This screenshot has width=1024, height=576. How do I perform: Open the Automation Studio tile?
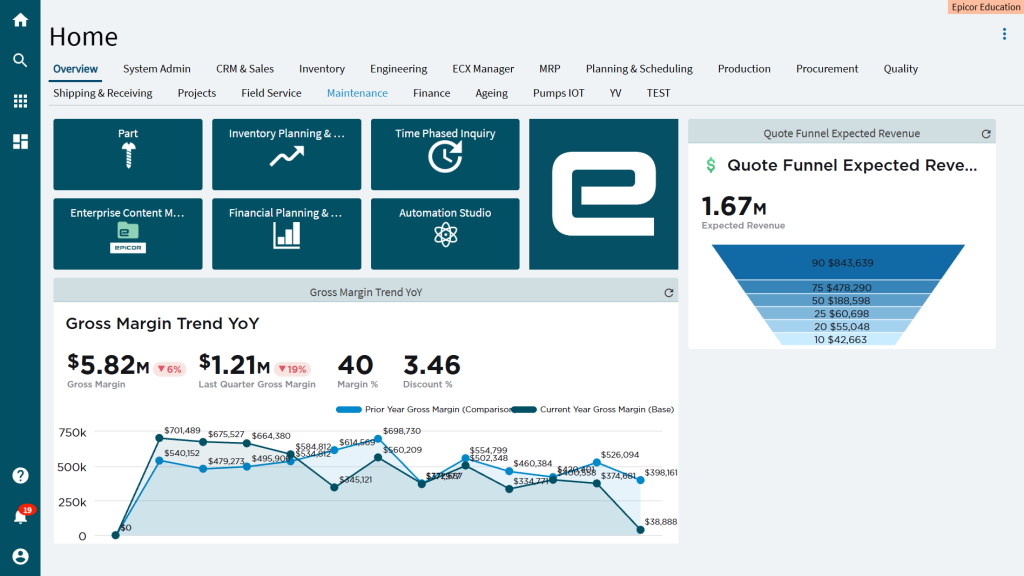point(445,234)
